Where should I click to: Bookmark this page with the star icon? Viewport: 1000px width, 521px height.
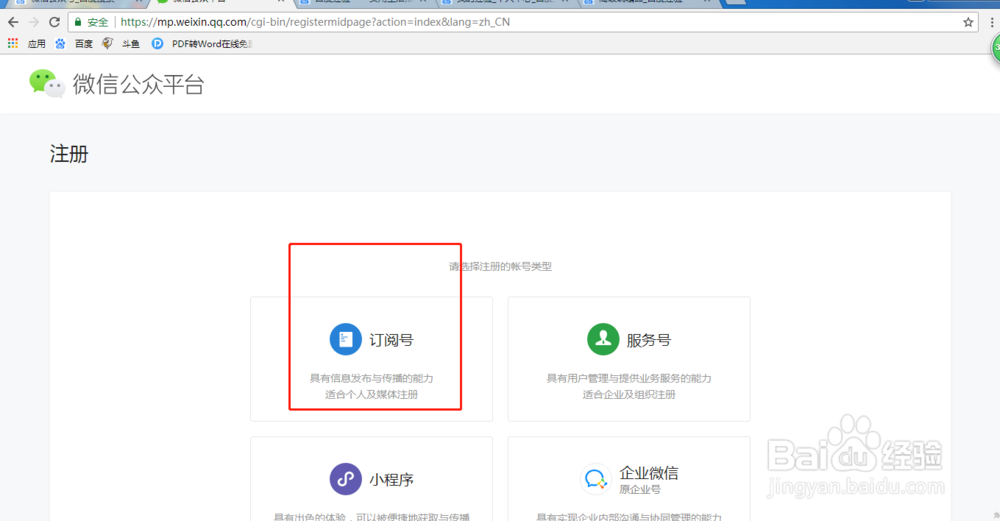coord(968,22)
